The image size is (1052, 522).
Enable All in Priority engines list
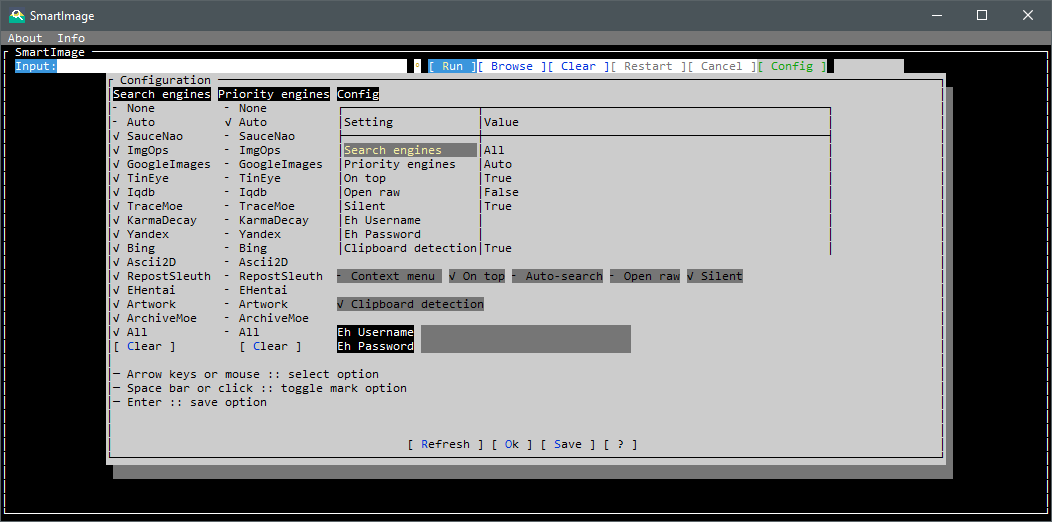[x=242, y=332]
